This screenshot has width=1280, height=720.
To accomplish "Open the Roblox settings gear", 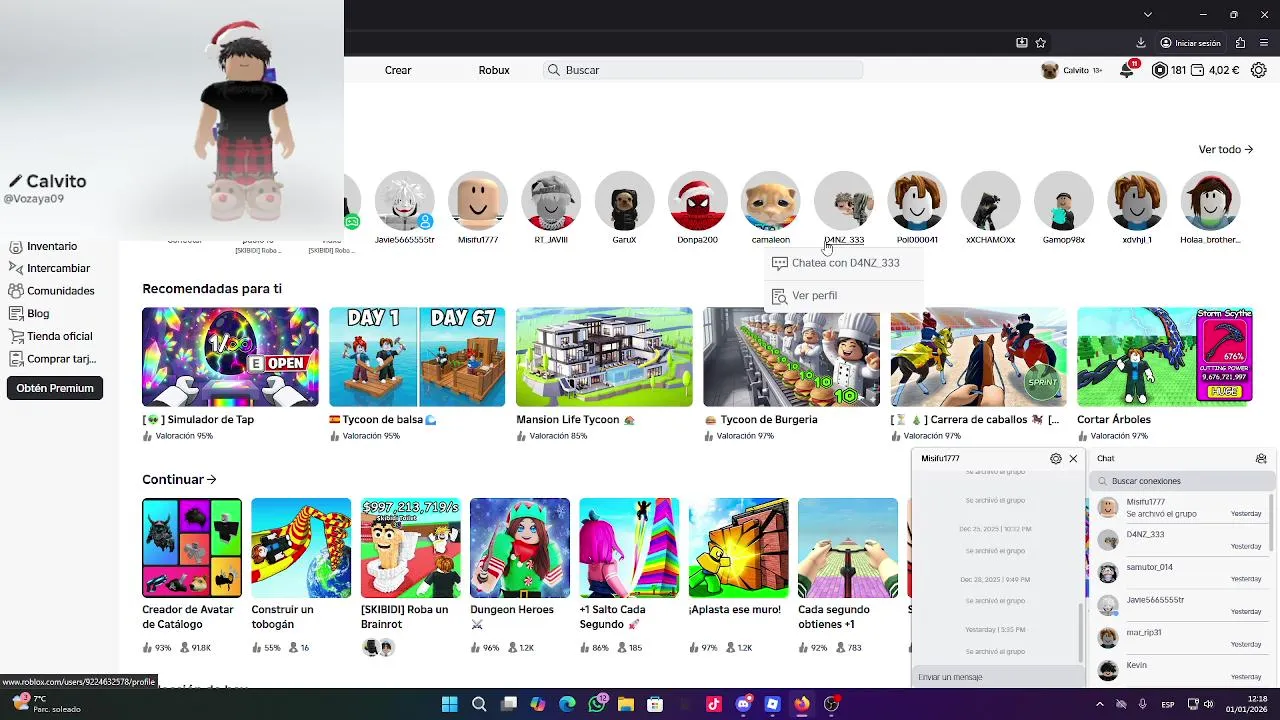I will point(1259,70).
